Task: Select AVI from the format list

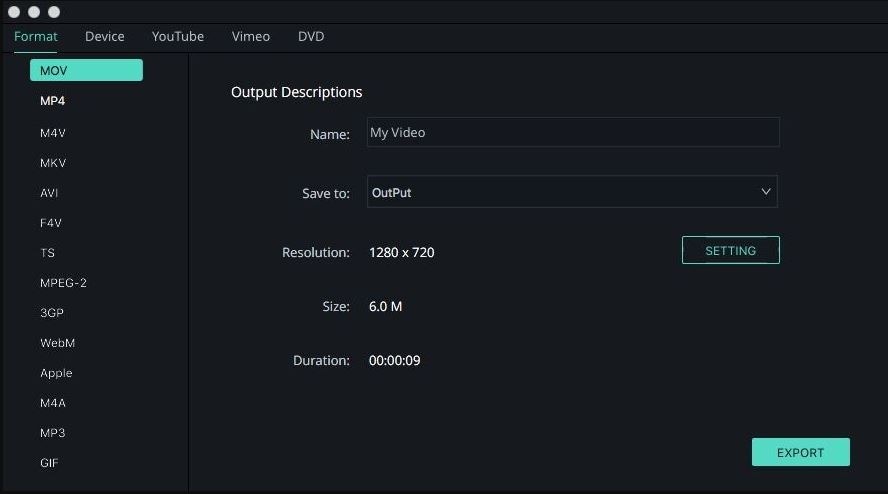Action: [x=49, y=193]
